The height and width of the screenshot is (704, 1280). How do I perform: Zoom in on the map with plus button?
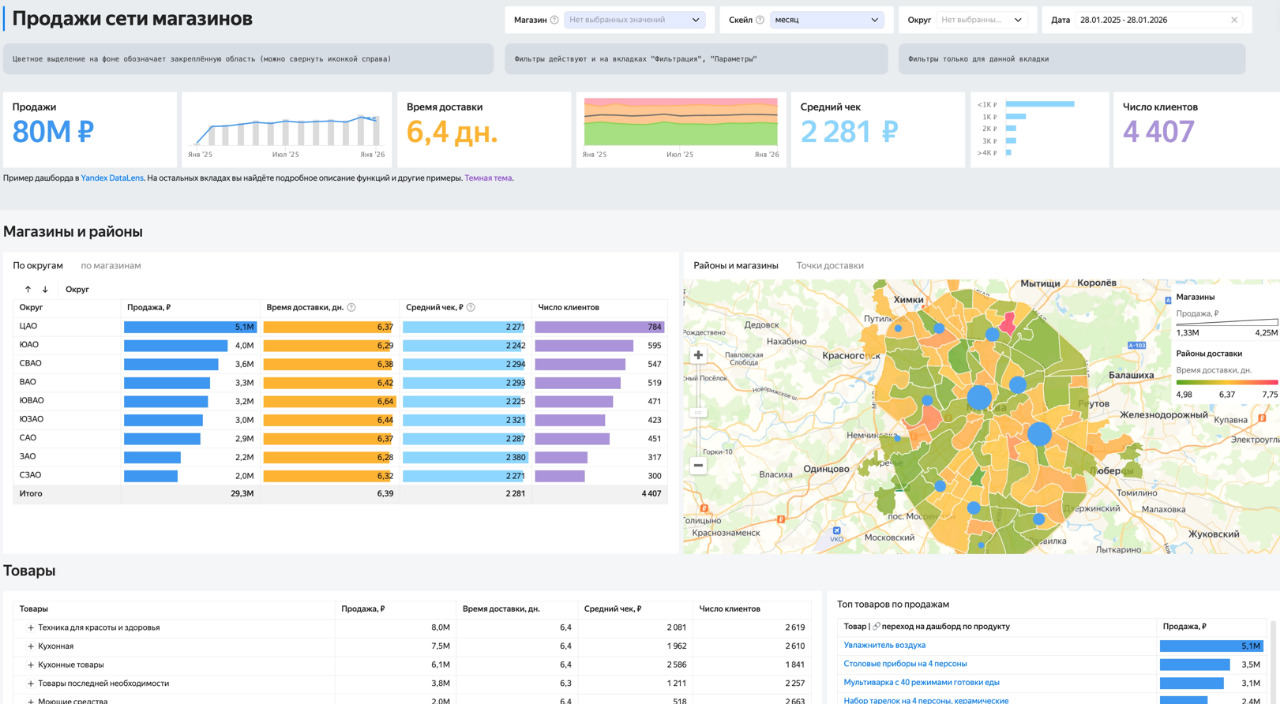click(698, 355)
